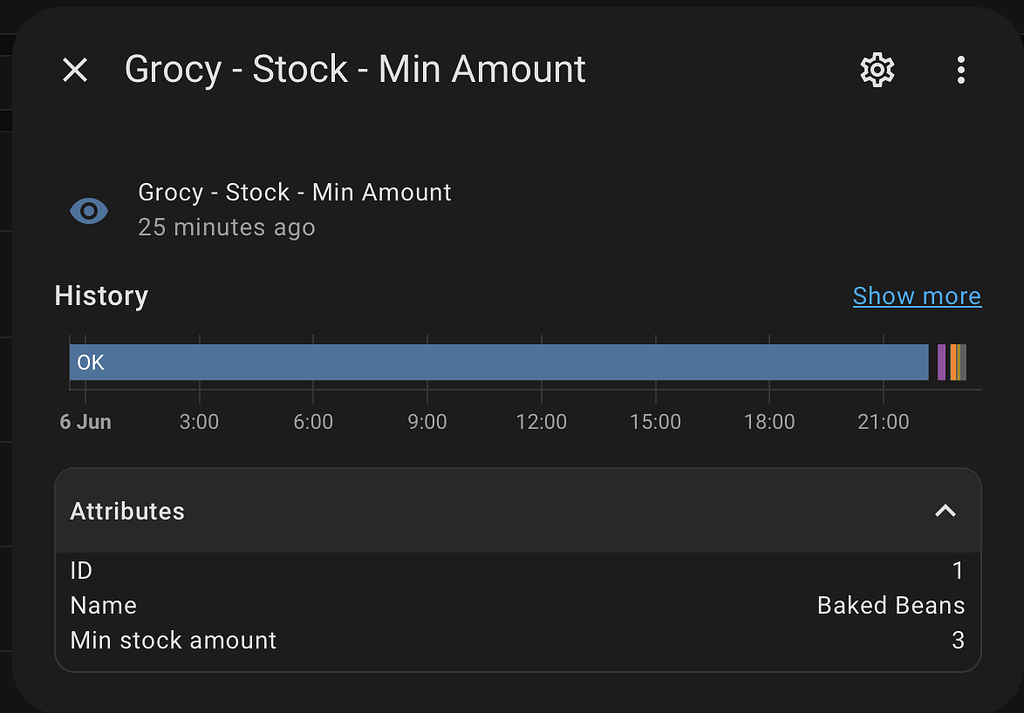The height and width of the screenshot is (713, 1024).
Task: Collapse the Attributes panel chevron
Action: pos(946,511)
